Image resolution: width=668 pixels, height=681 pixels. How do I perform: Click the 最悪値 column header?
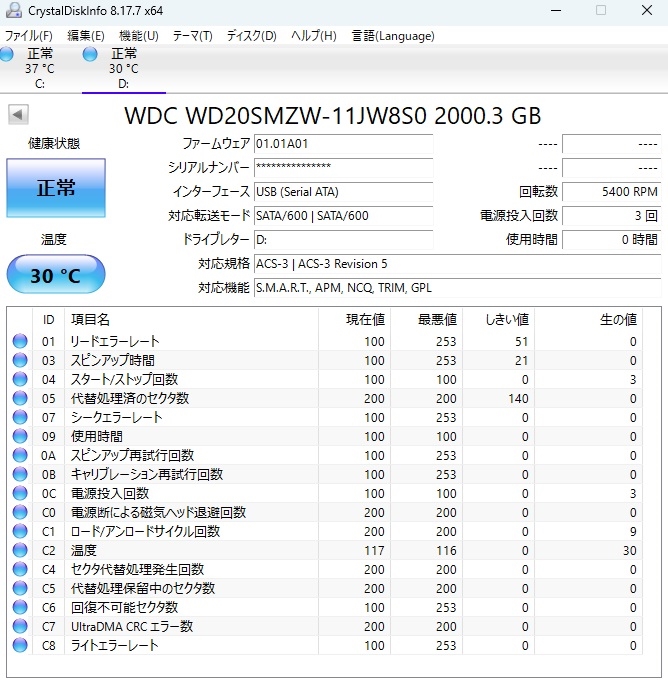pyautogui.click(x=427, y=320)
